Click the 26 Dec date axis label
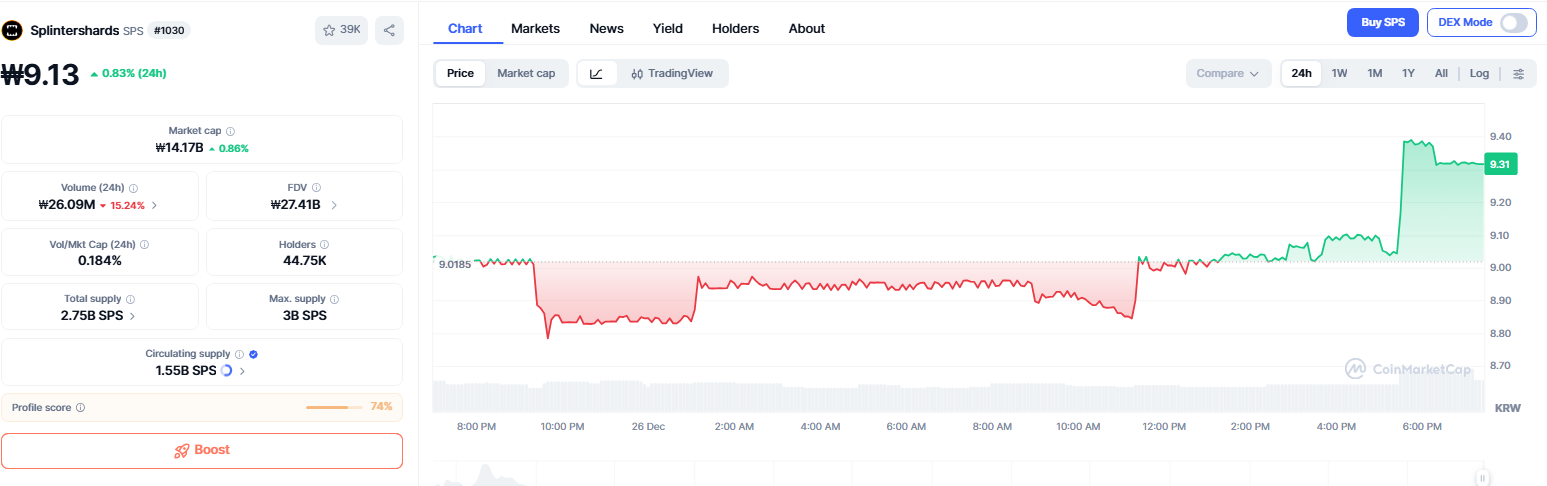Screen dimensions: 1547x486 click(x=648, y=426)
